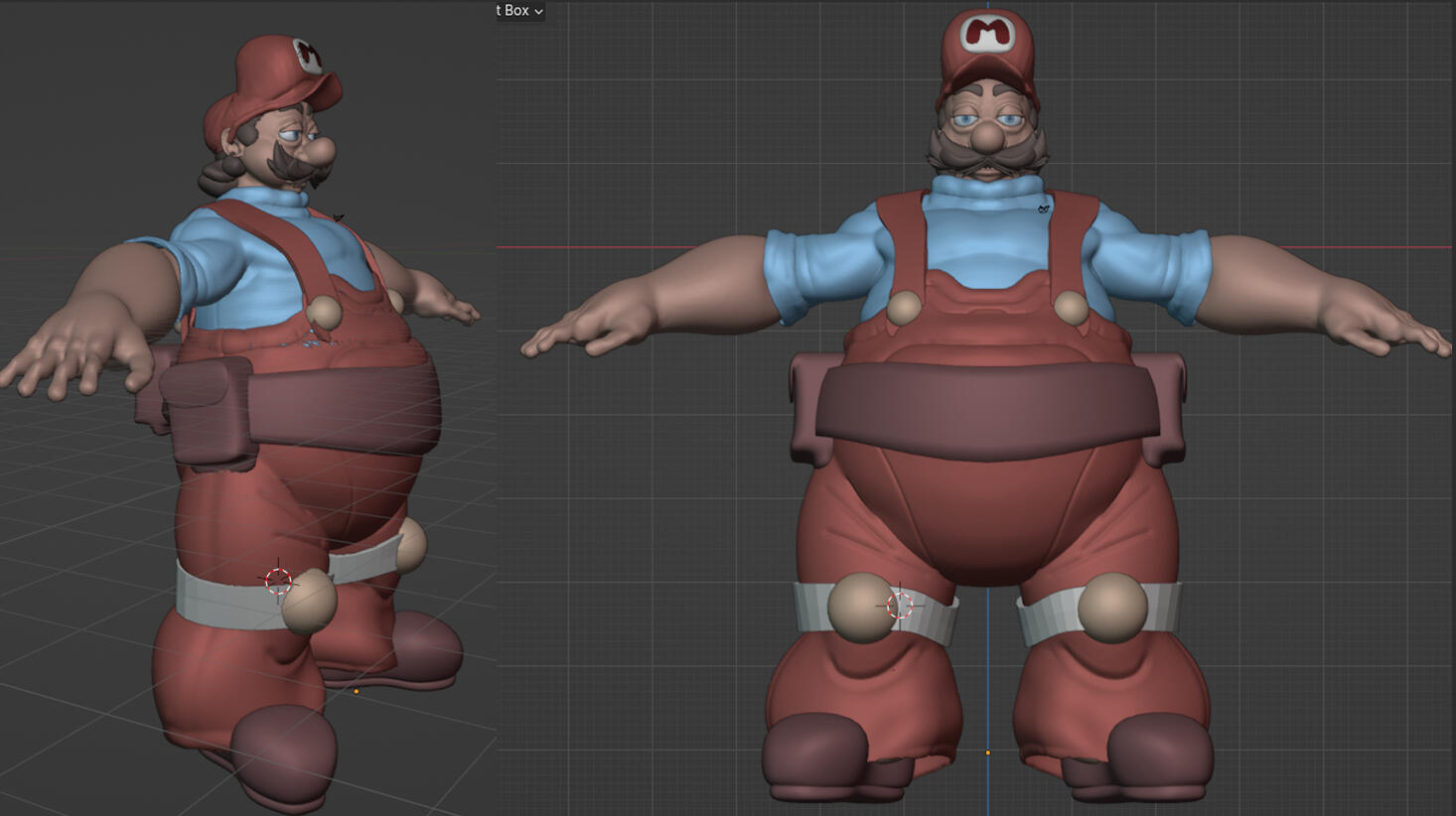
Task: Click the nose in the front view
Action: point(987,137)
